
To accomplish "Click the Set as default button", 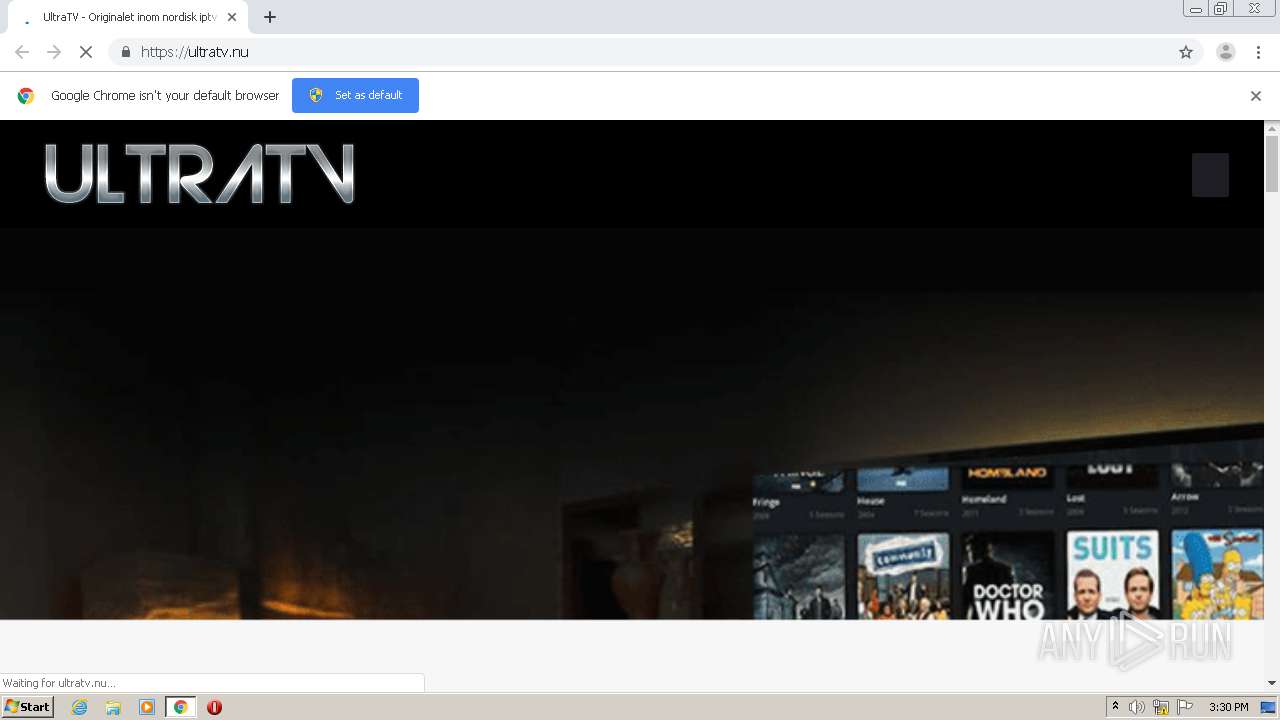I will pos(355,95).
